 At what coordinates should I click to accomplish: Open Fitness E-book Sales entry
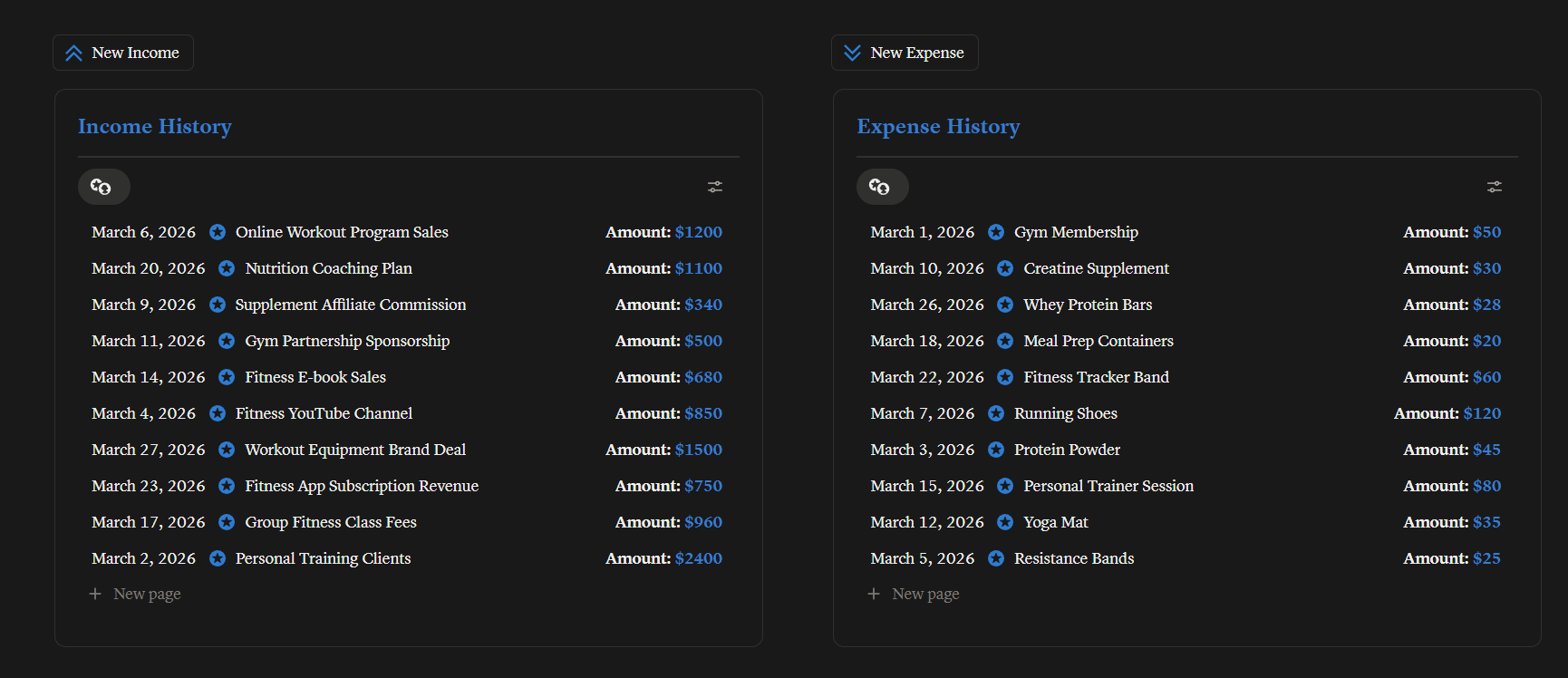pos(315,377)
